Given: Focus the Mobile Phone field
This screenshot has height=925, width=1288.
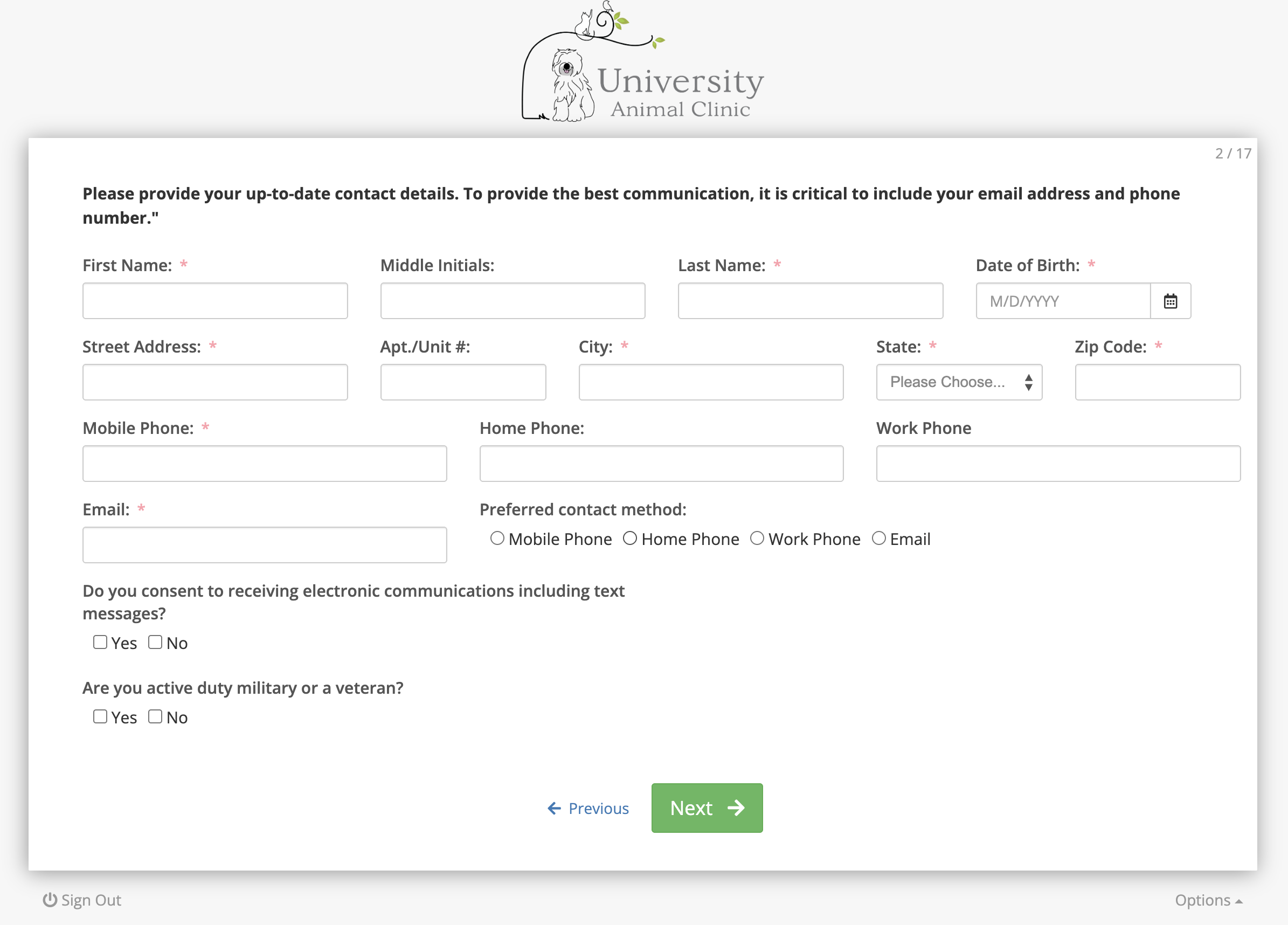Looking at the screenshot, I should coord(265,464).
